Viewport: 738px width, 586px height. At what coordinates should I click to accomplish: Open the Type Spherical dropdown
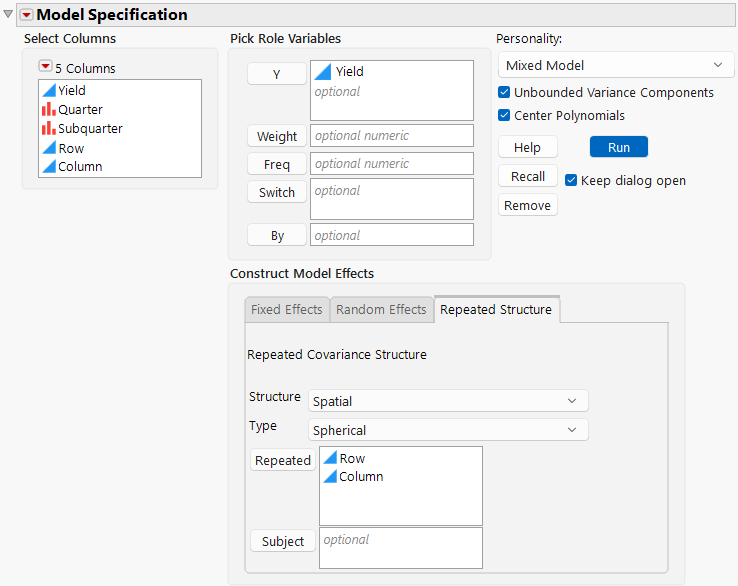pyautogui.click(x=448, y=430)
